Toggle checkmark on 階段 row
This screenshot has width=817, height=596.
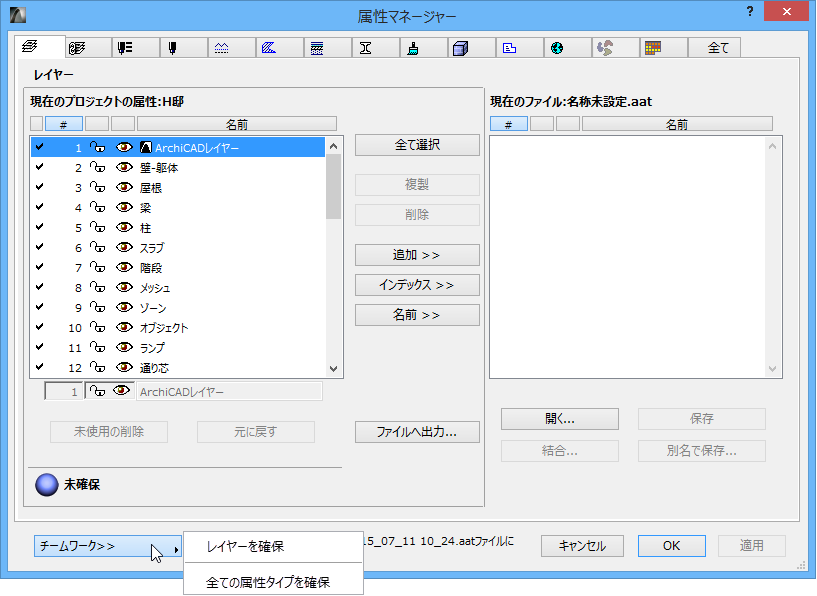[39, 267]
